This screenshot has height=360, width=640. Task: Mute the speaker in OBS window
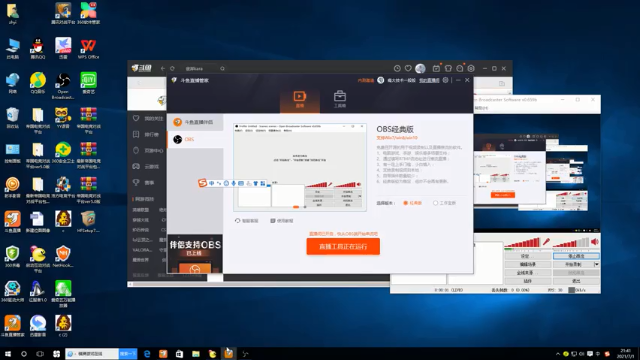(x=595, y=242)
